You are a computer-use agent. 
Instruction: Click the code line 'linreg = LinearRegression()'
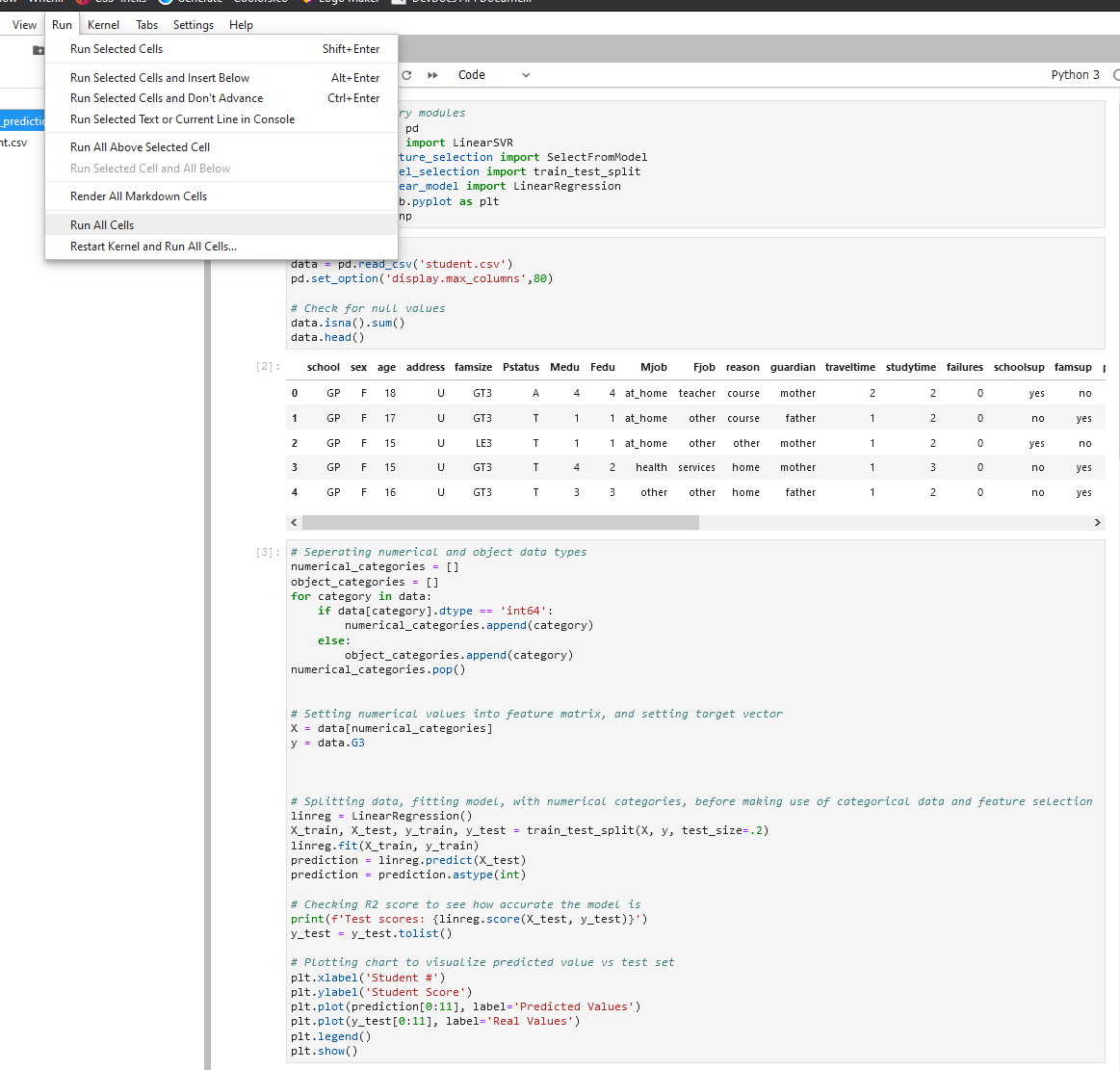[x=381, y=817]
